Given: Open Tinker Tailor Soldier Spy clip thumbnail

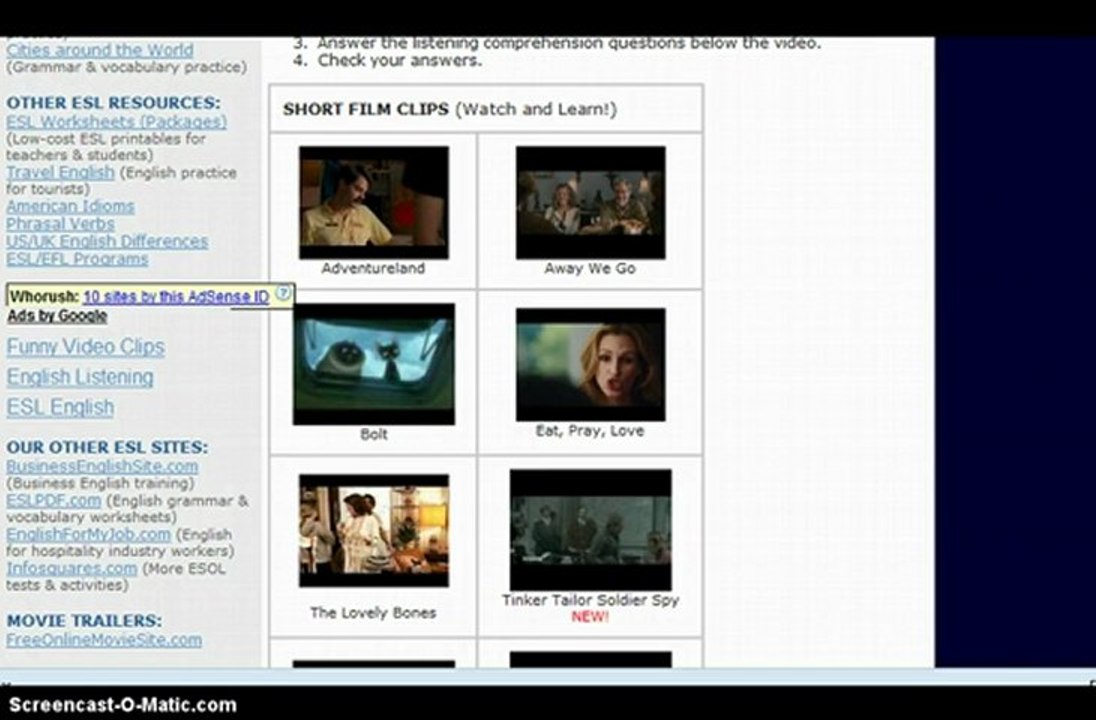Looking at the screenshot, I should coord(591,531).
